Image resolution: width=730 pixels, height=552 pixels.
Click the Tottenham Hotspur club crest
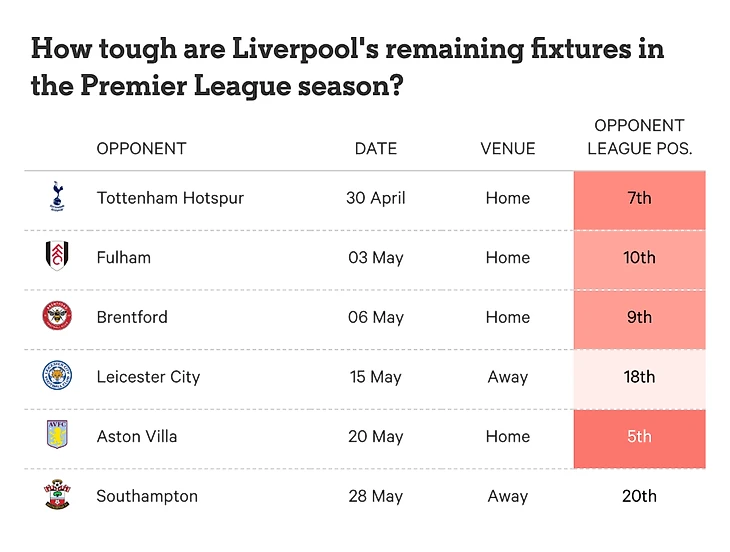[x=57, y=196]
